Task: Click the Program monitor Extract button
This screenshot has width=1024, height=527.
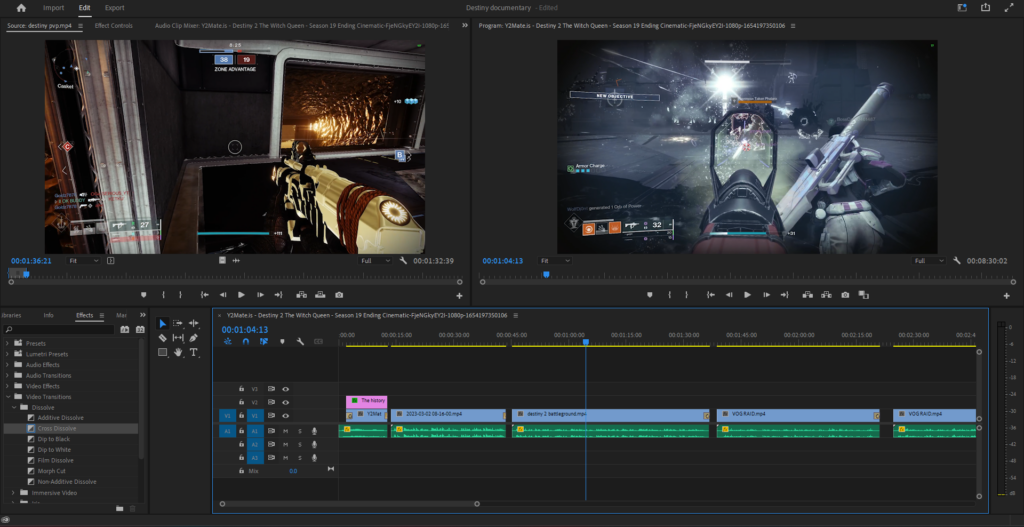Action: [826, 295]
